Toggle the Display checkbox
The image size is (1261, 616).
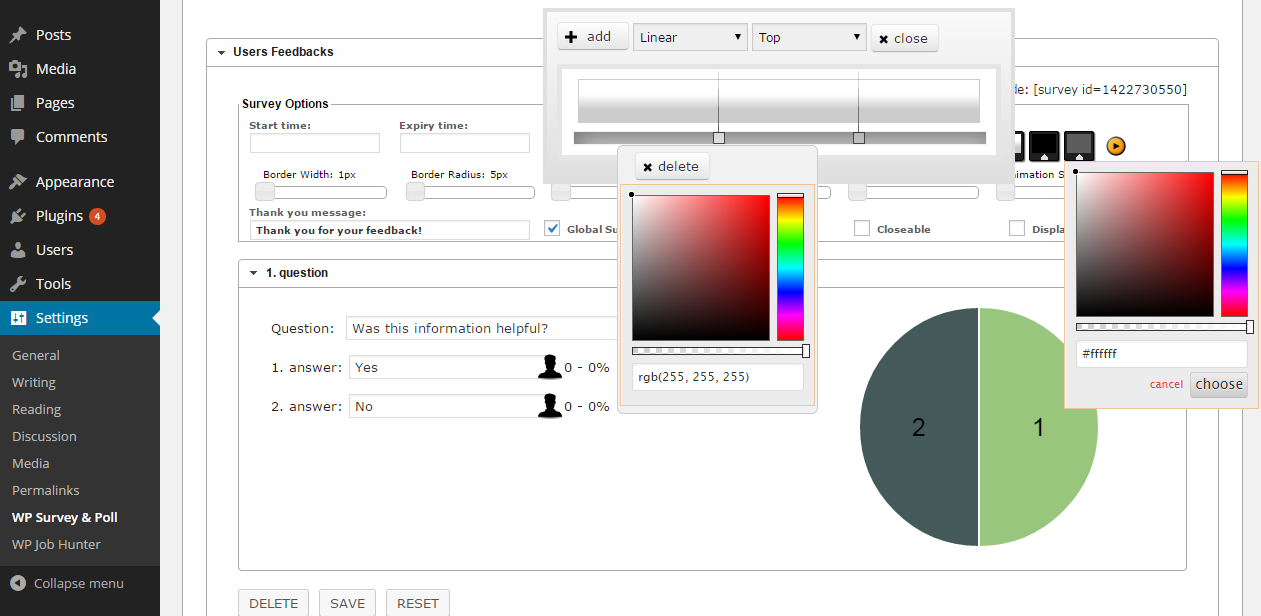pyautogui.click(x=1017, y=228)
